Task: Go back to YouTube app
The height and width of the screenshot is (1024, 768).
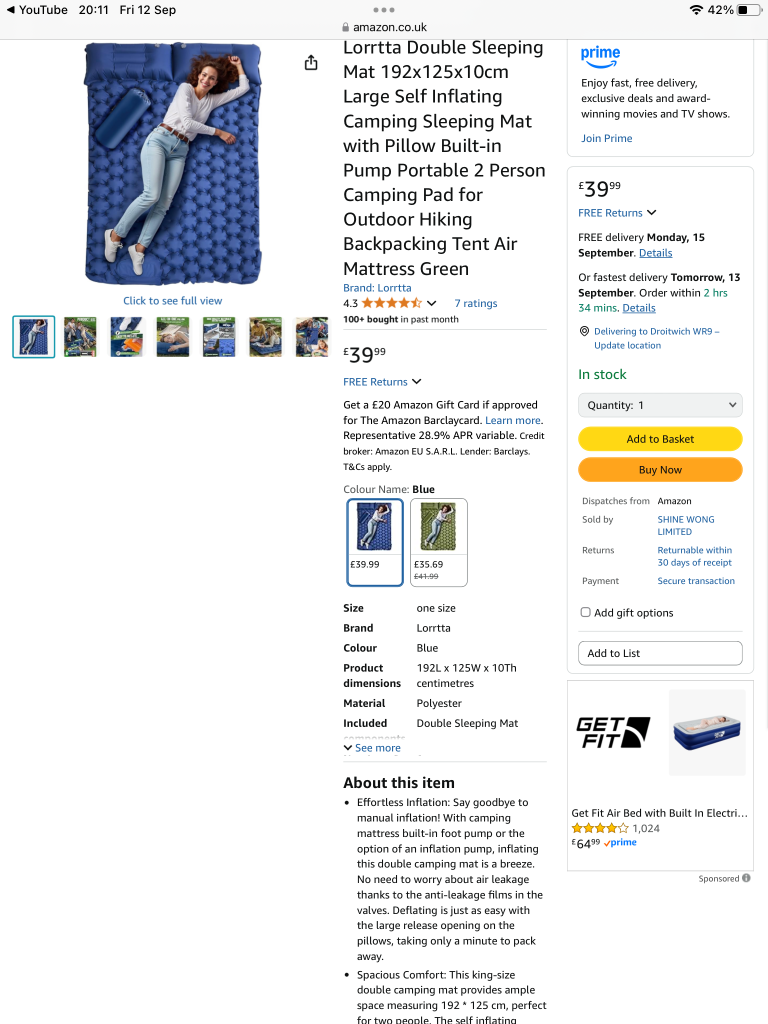Action: pos(37,10)
